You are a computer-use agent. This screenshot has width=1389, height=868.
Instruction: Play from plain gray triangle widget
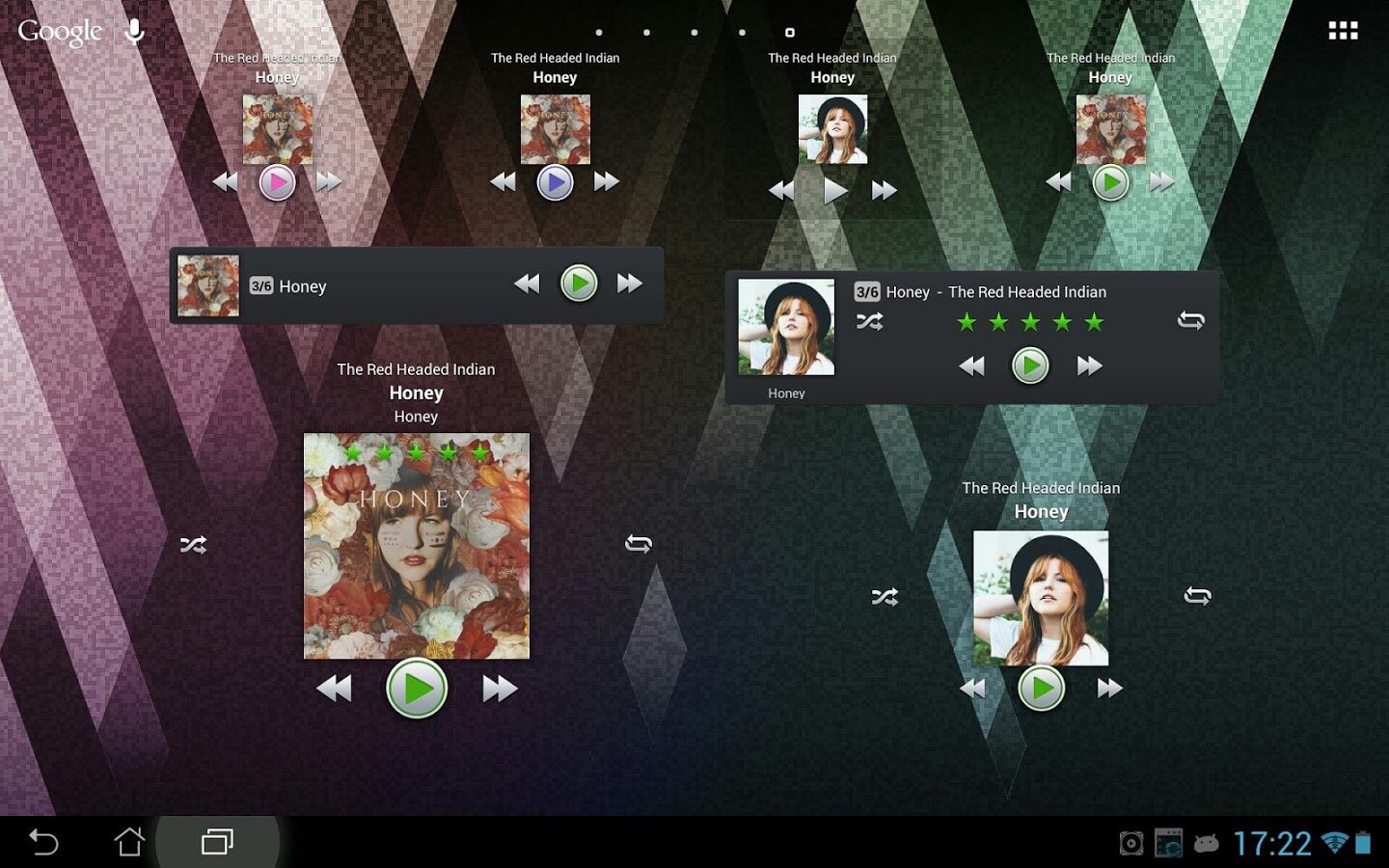[x=835, y=191]
